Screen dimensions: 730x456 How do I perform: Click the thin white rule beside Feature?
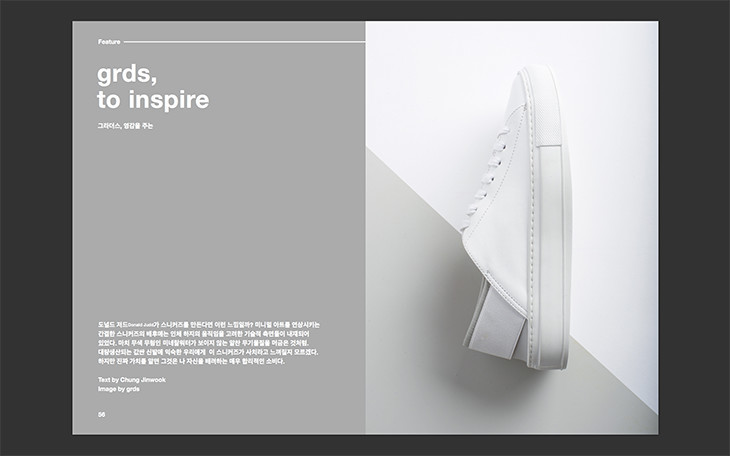(244, 42)
